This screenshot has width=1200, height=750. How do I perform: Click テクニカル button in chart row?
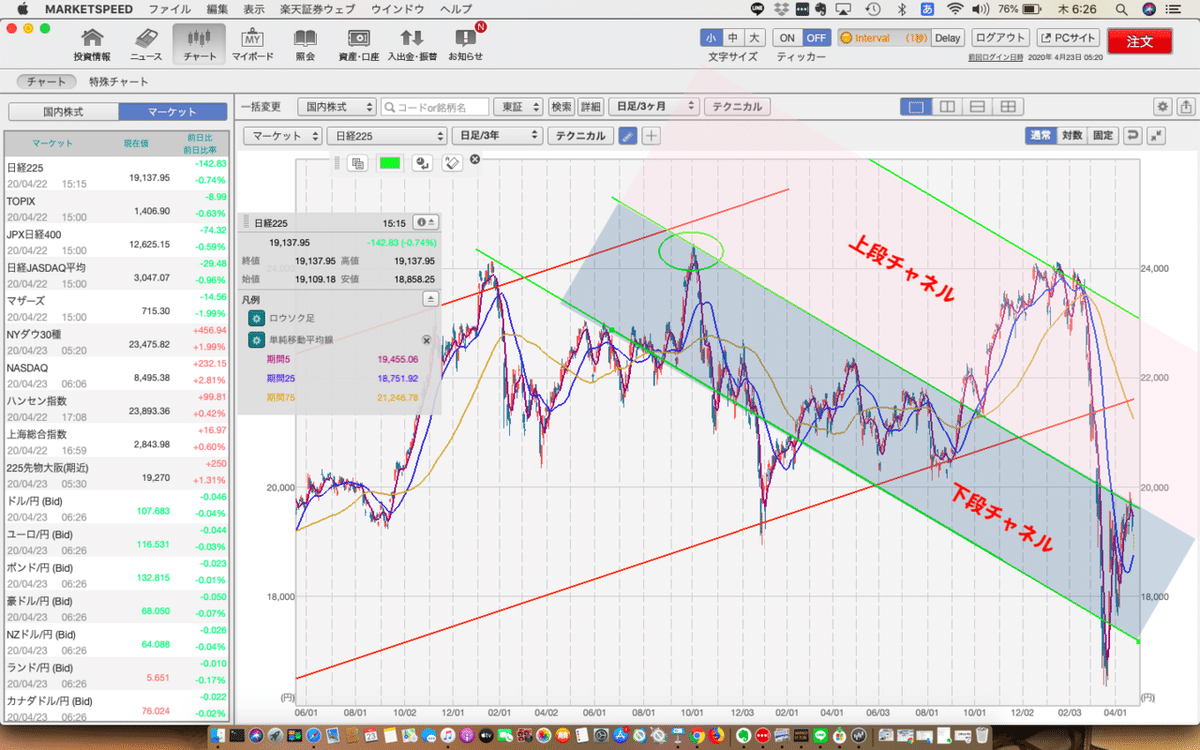[x=580, y=136]
